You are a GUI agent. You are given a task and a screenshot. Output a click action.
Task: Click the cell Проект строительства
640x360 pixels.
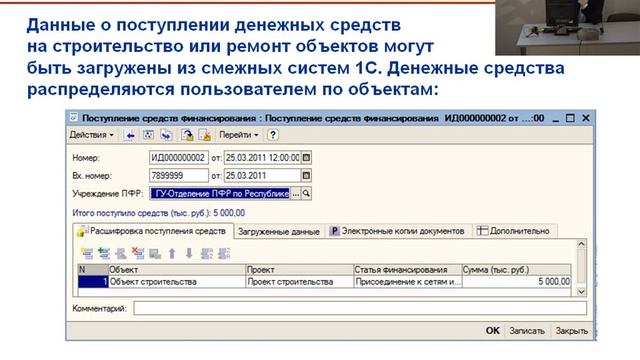pos(300,282)
